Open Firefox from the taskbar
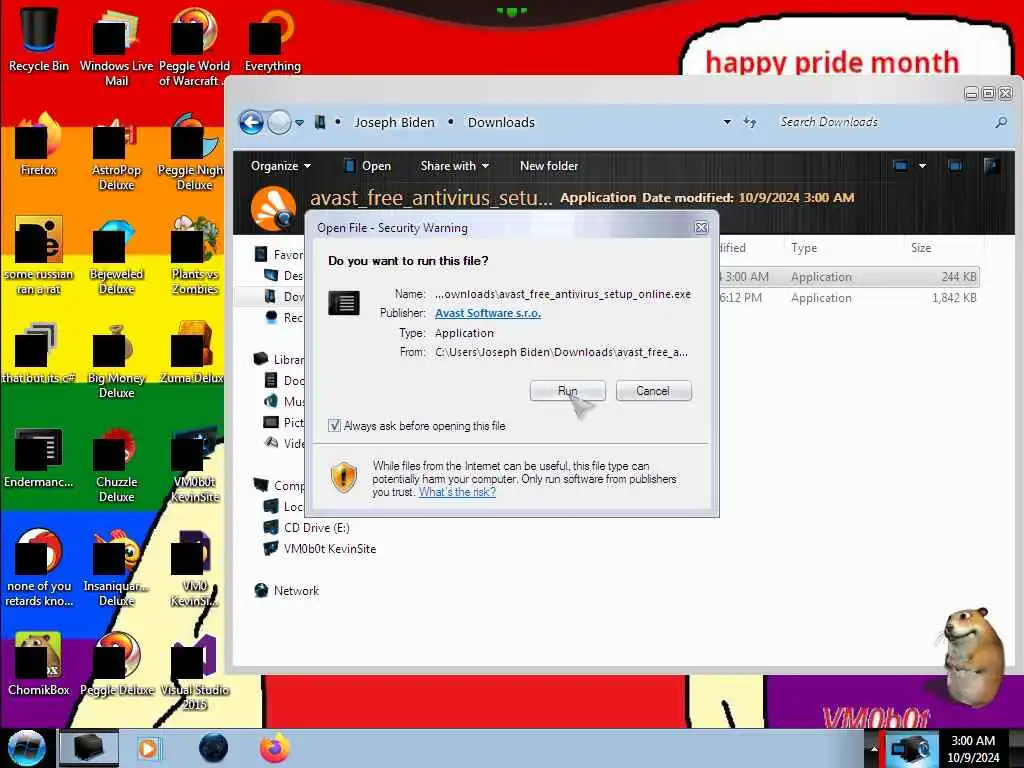 point(274,748)
